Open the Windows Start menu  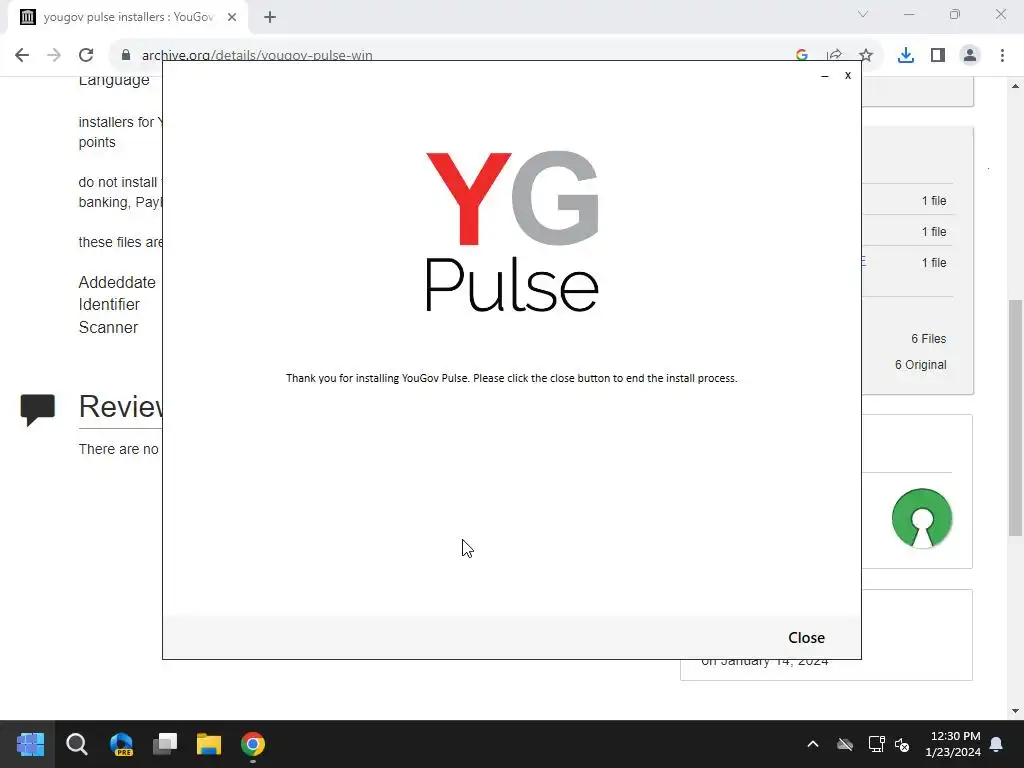click(30, 744)
